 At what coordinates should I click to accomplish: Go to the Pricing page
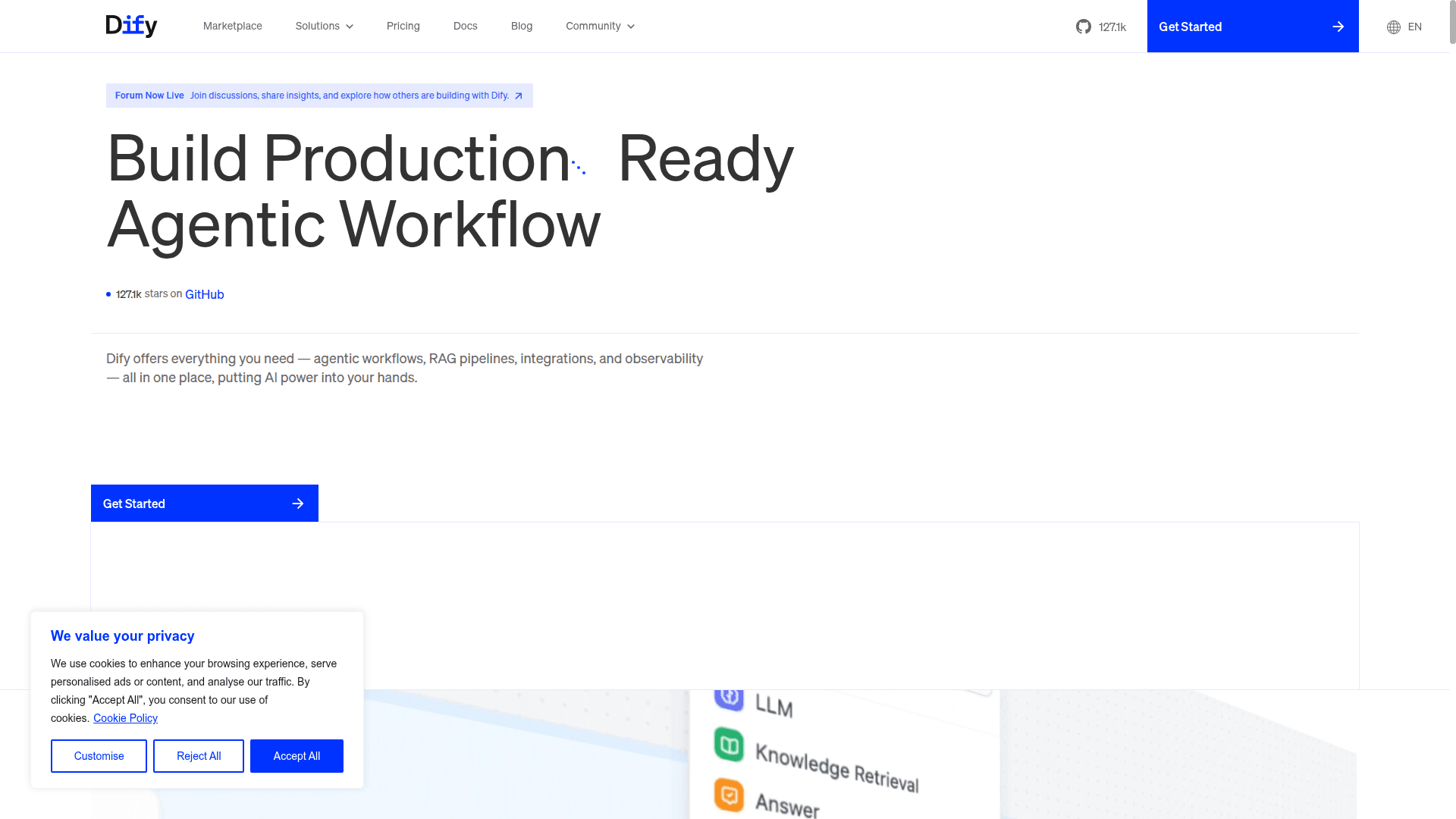click(x=403, y=26)
